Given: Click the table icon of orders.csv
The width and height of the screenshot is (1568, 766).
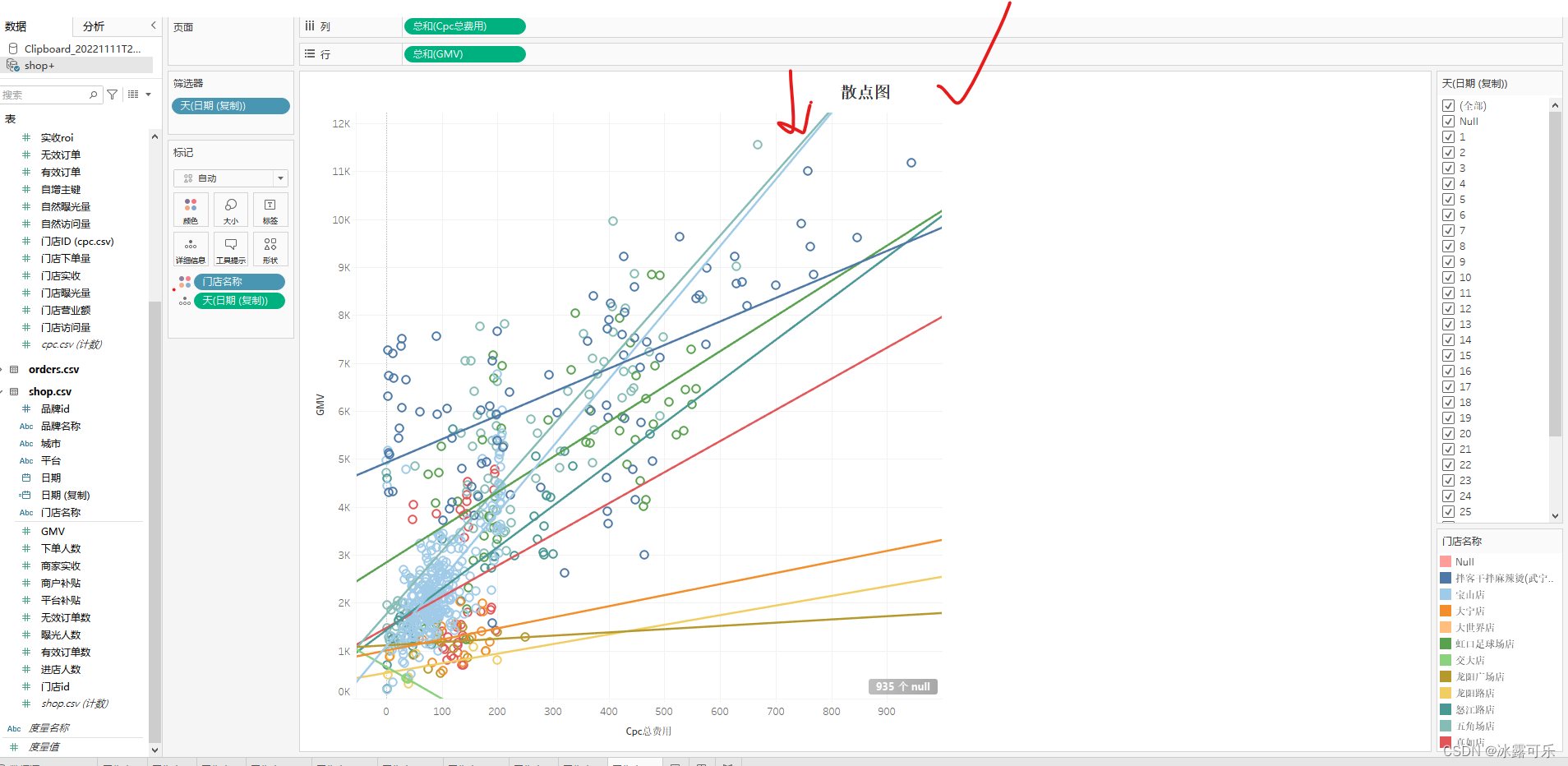Looking at the screenshot, I should coord(14,370).
